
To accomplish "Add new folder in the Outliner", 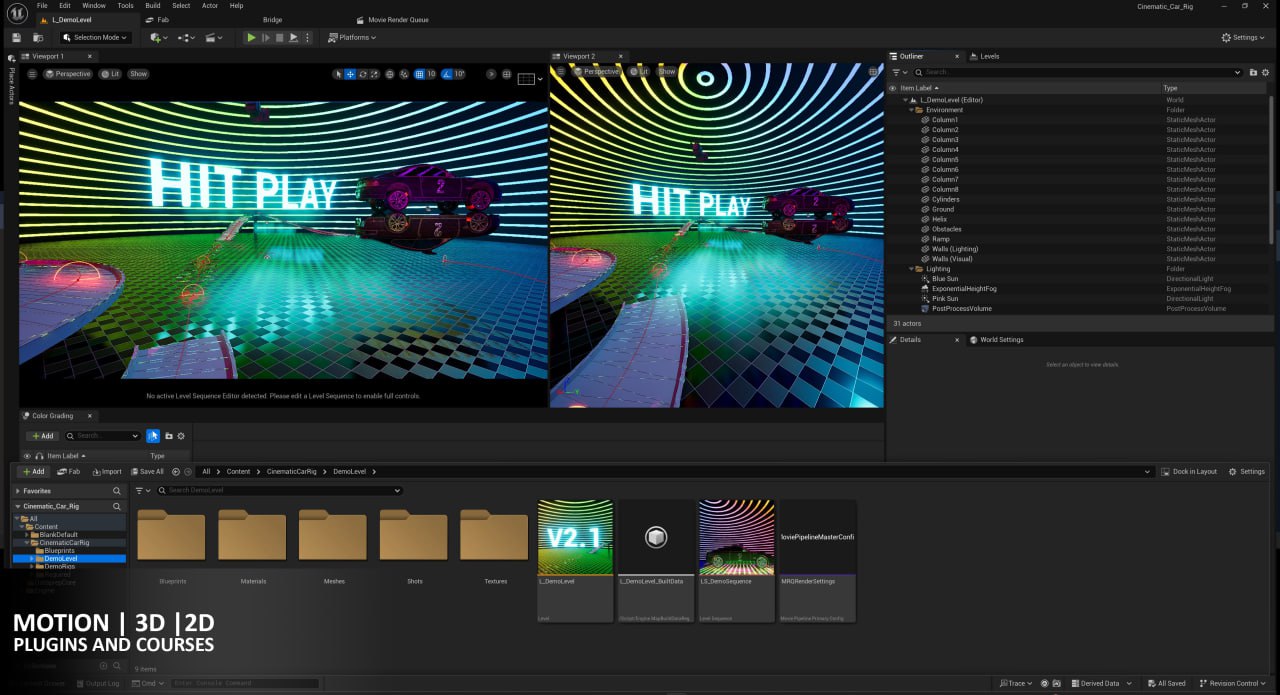I will point(1253,72).
